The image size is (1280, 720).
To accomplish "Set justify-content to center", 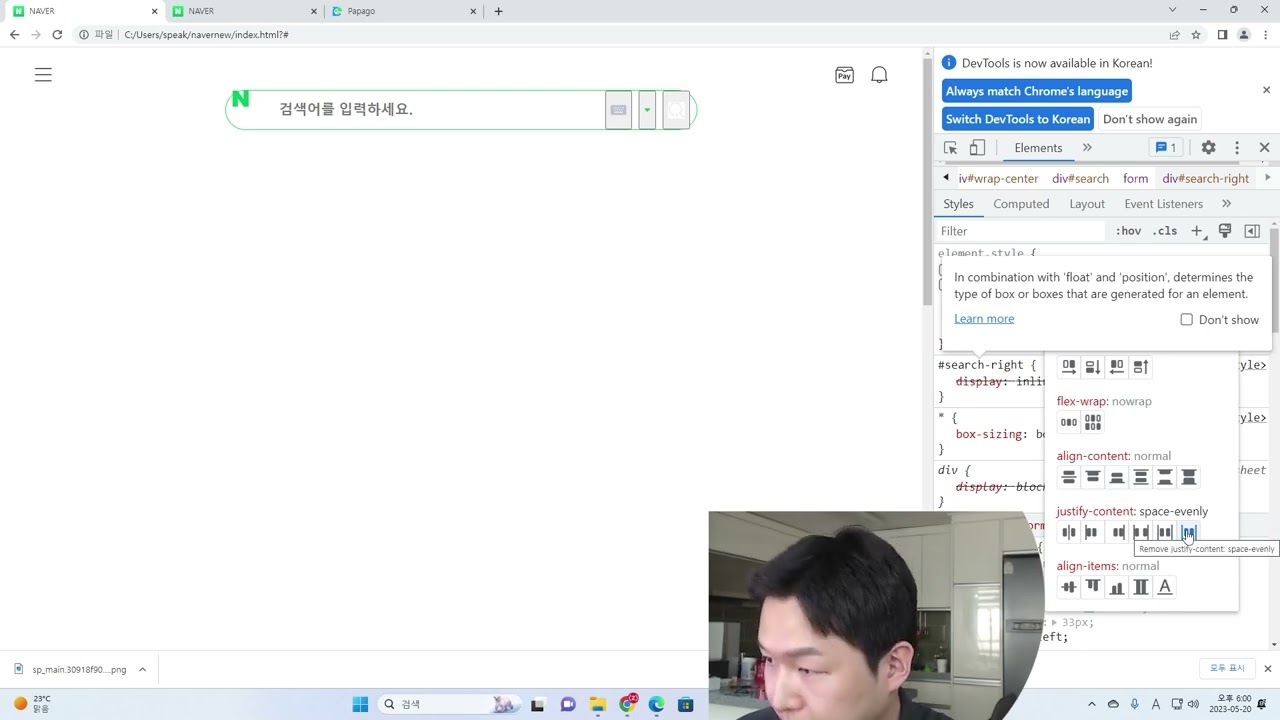I will [1069, 532].
